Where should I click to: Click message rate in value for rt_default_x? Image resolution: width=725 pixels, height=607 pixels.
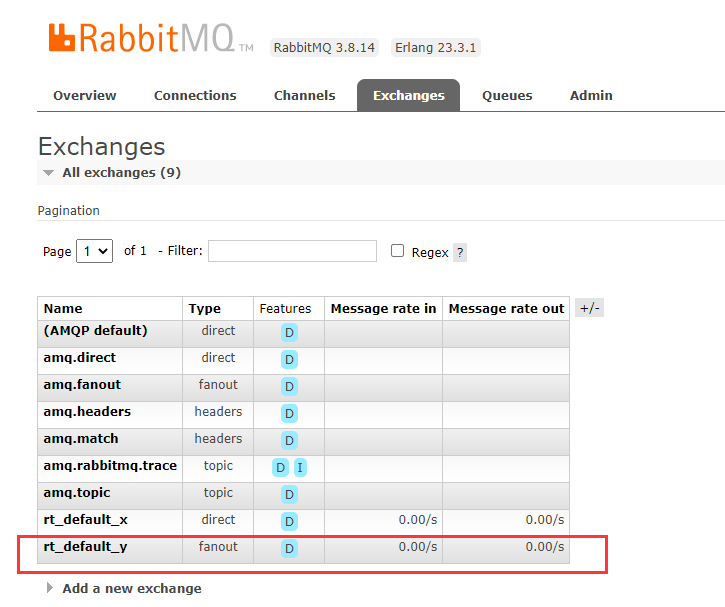click(x=418, y=520)
